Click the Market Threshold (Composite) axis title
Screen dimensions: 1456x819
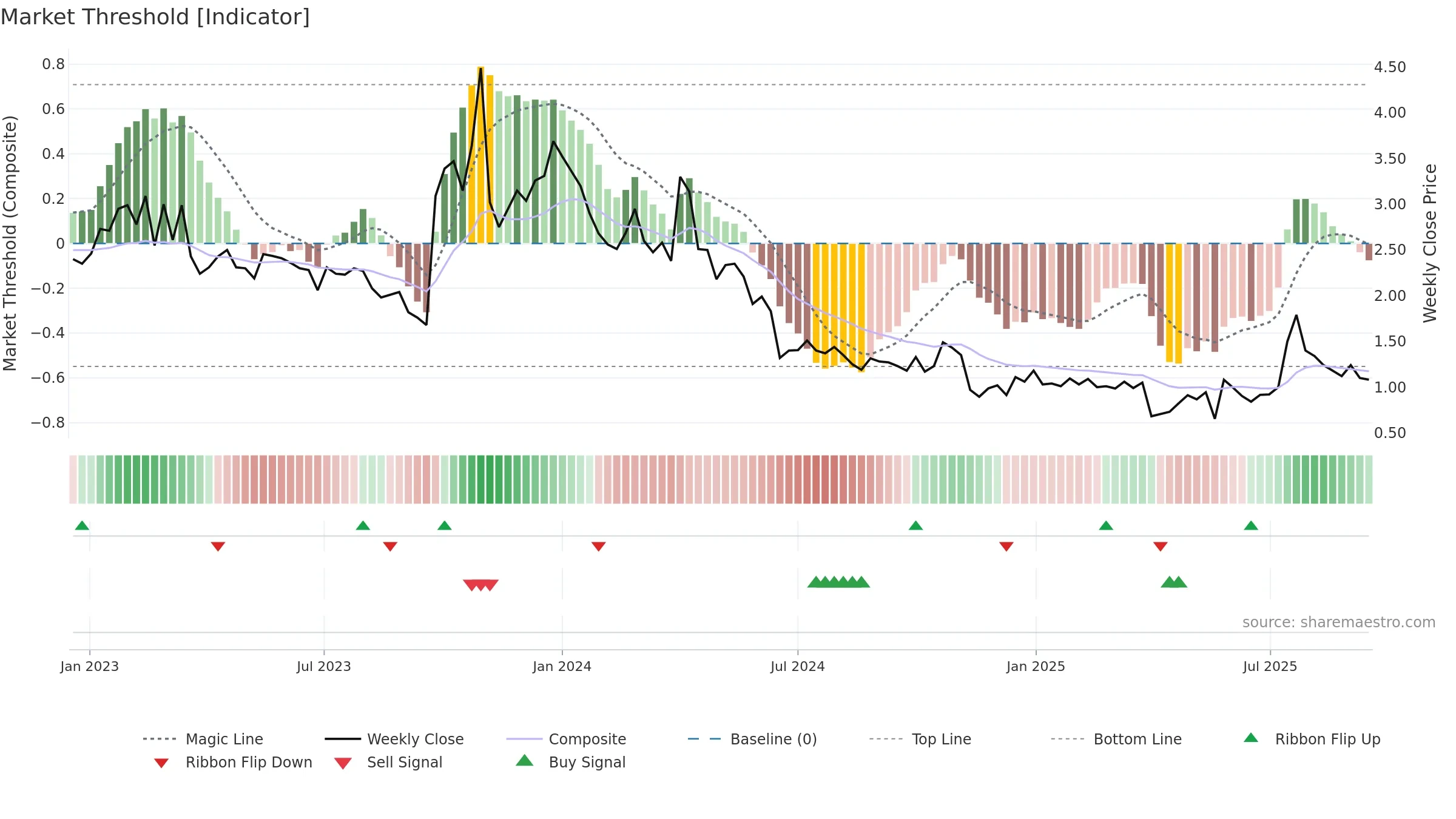[x=10, y=243]
